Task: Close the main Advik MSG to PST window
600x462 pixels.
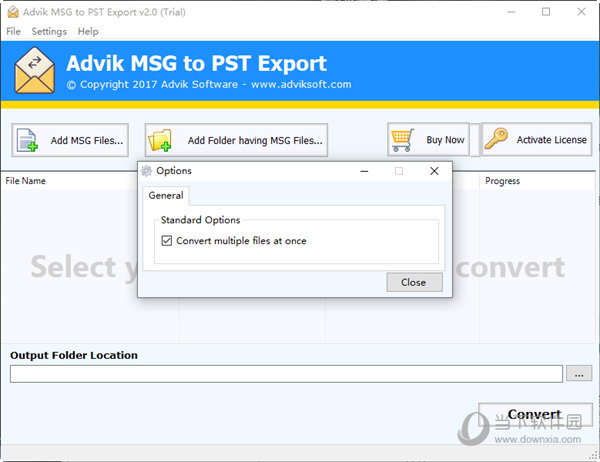Action: tap(581, 12)
